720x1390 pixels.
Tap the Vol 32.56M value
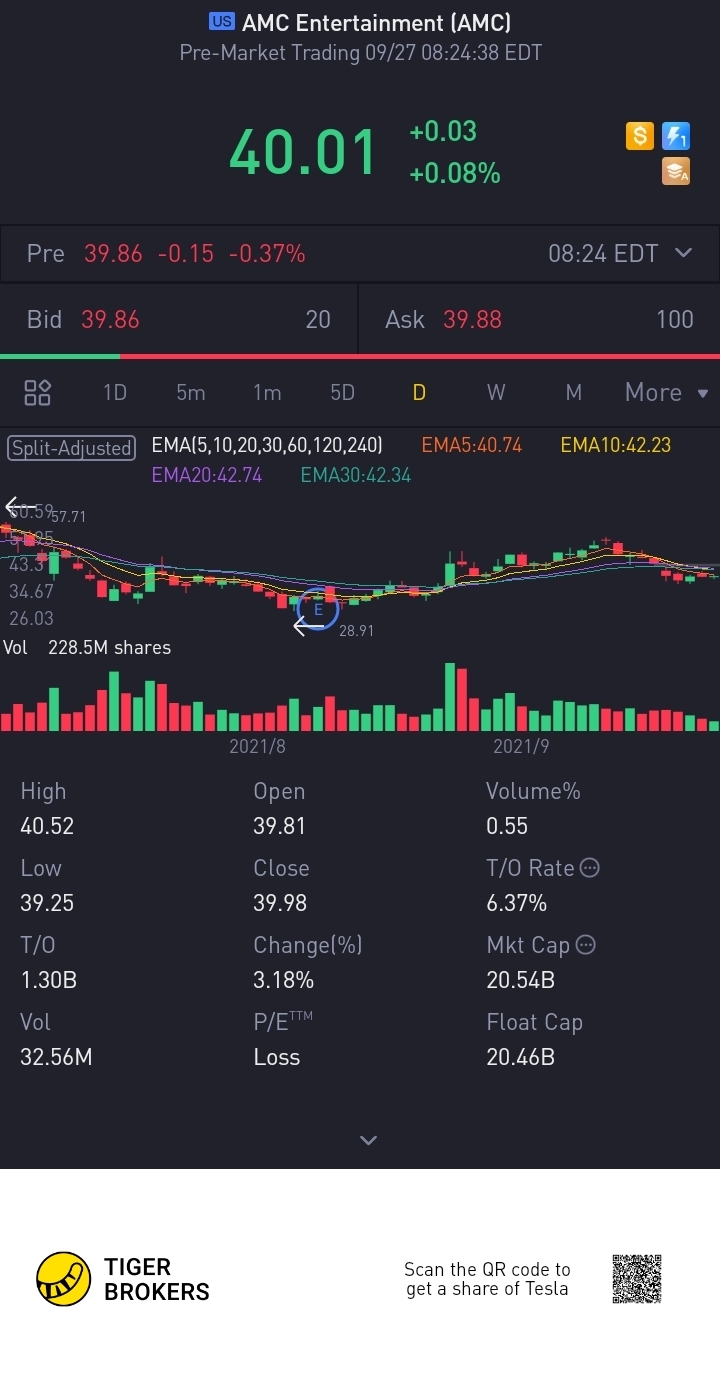(x=56, y=1057)
